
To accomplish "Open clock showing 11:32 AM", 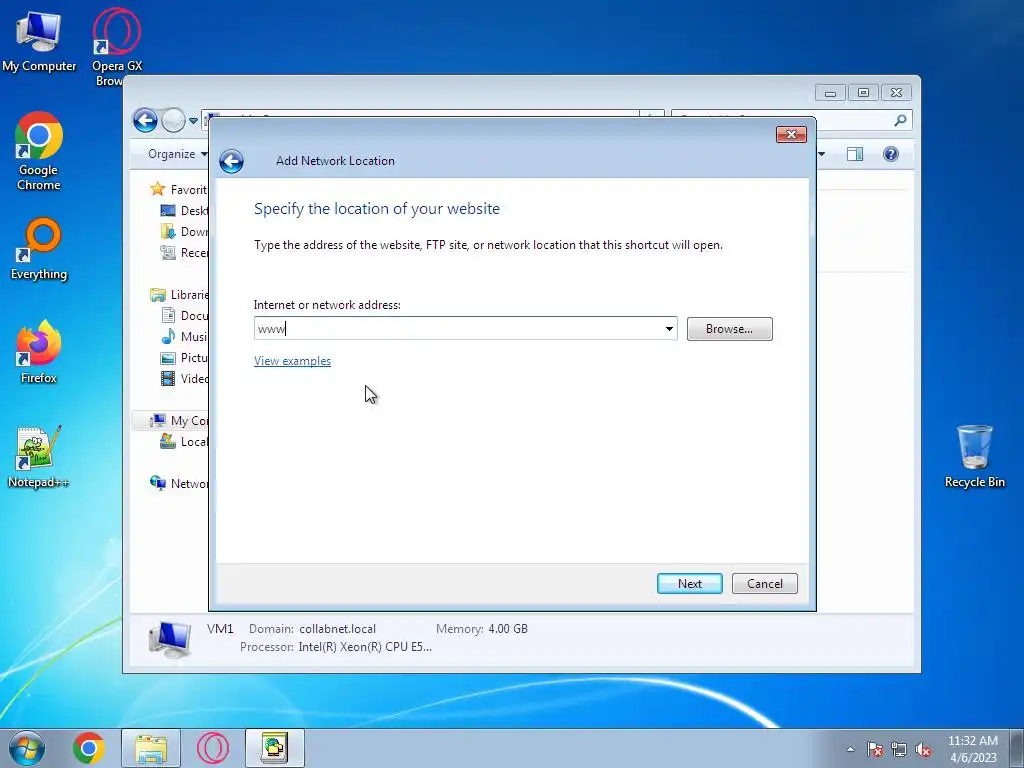I will (973, 748).
